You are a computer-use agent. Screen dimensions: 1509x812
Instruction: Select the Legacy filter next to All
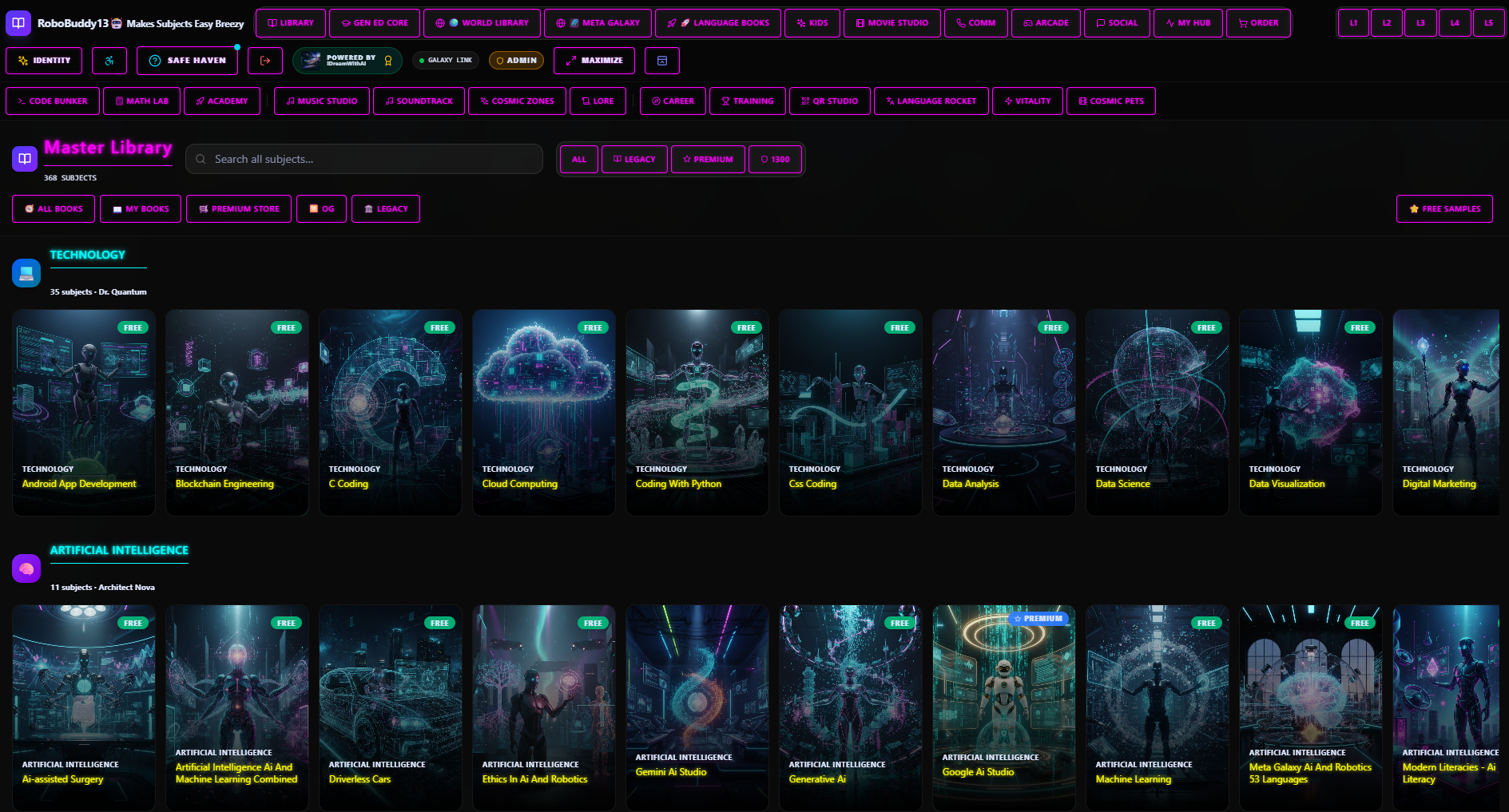coord(634,160)
